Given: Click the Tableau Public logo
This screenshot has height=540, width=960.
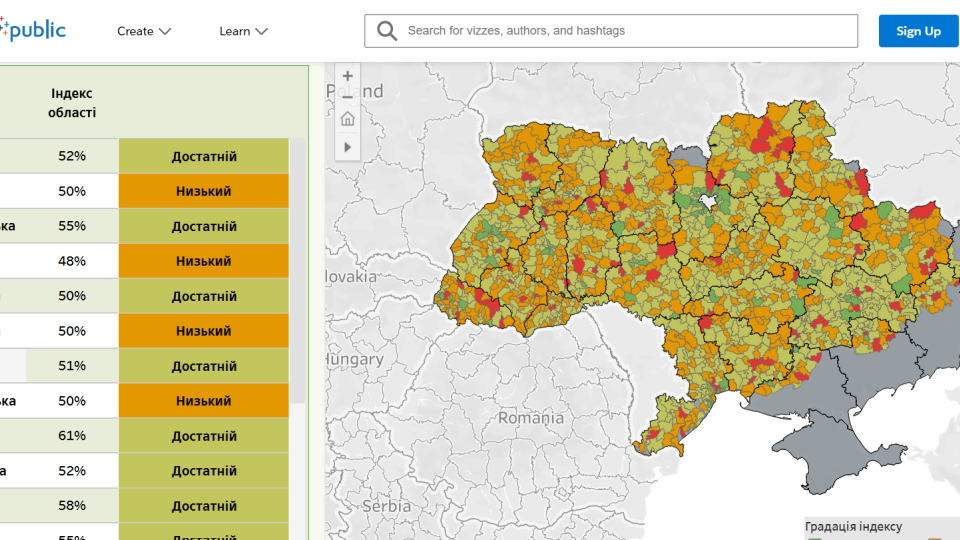Looking at the screenshot, I should point(34,30).
